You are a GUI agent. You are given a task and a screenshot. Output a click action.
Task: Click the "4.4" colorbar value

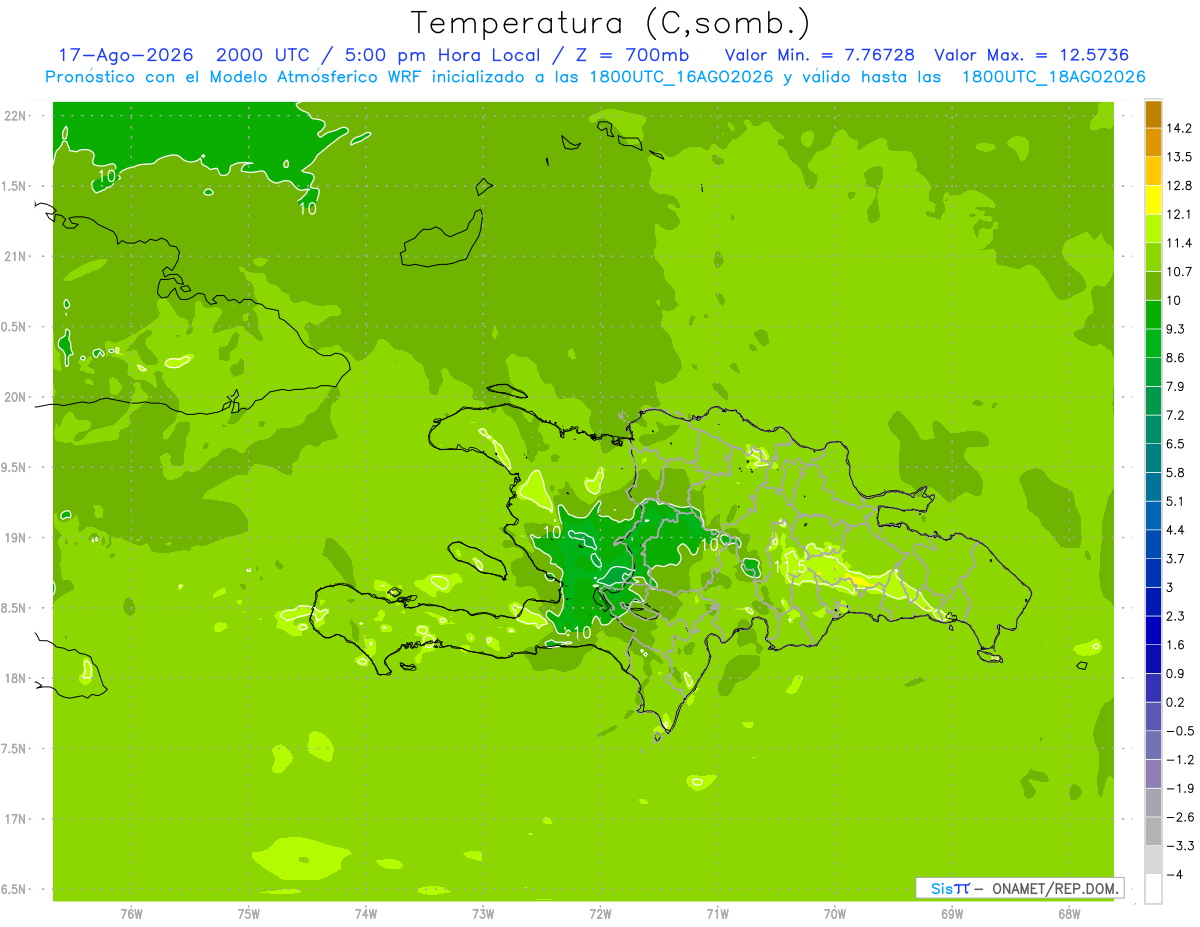tap(1175, 530)
